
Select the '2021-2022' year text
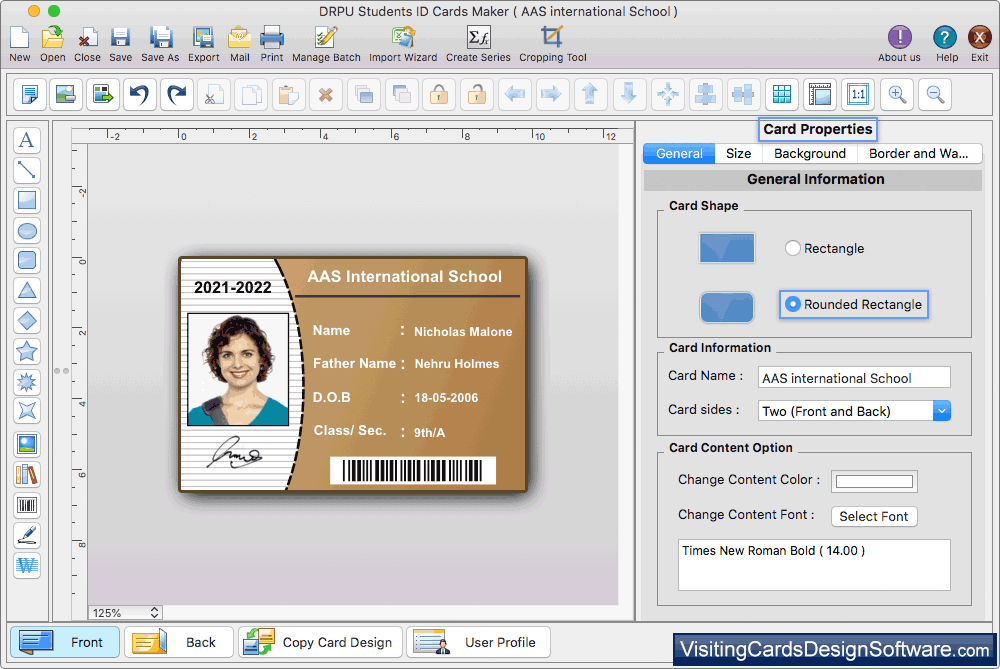233,288
